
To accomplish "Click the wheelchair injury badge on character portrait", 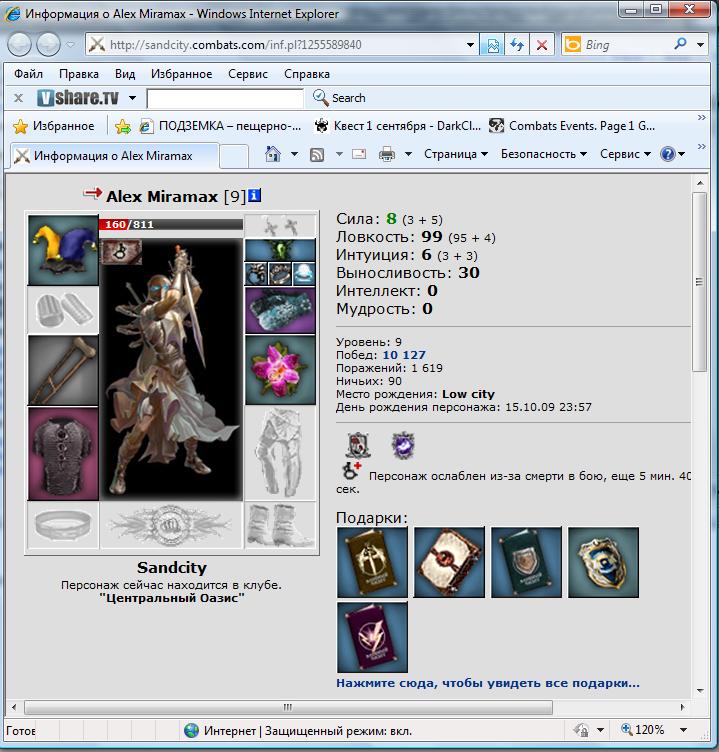I will point(121,251).
